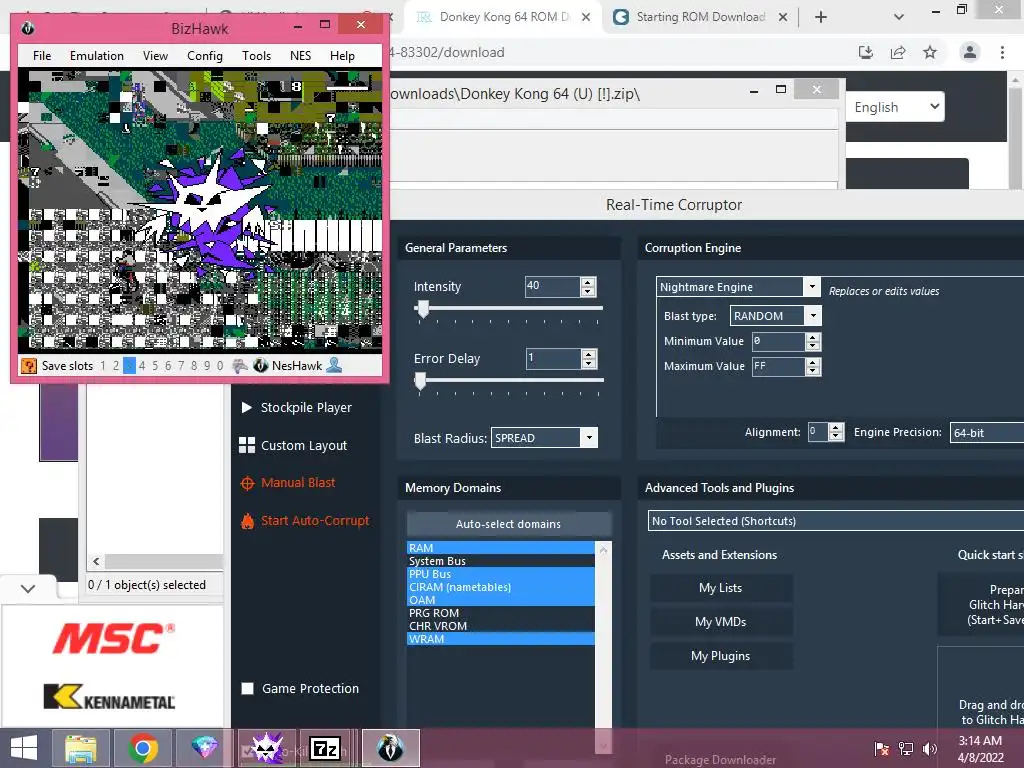Click Auto-select domains button
Image resolution: width=1024 pixels, height=768 pixels.
[509, 524]
